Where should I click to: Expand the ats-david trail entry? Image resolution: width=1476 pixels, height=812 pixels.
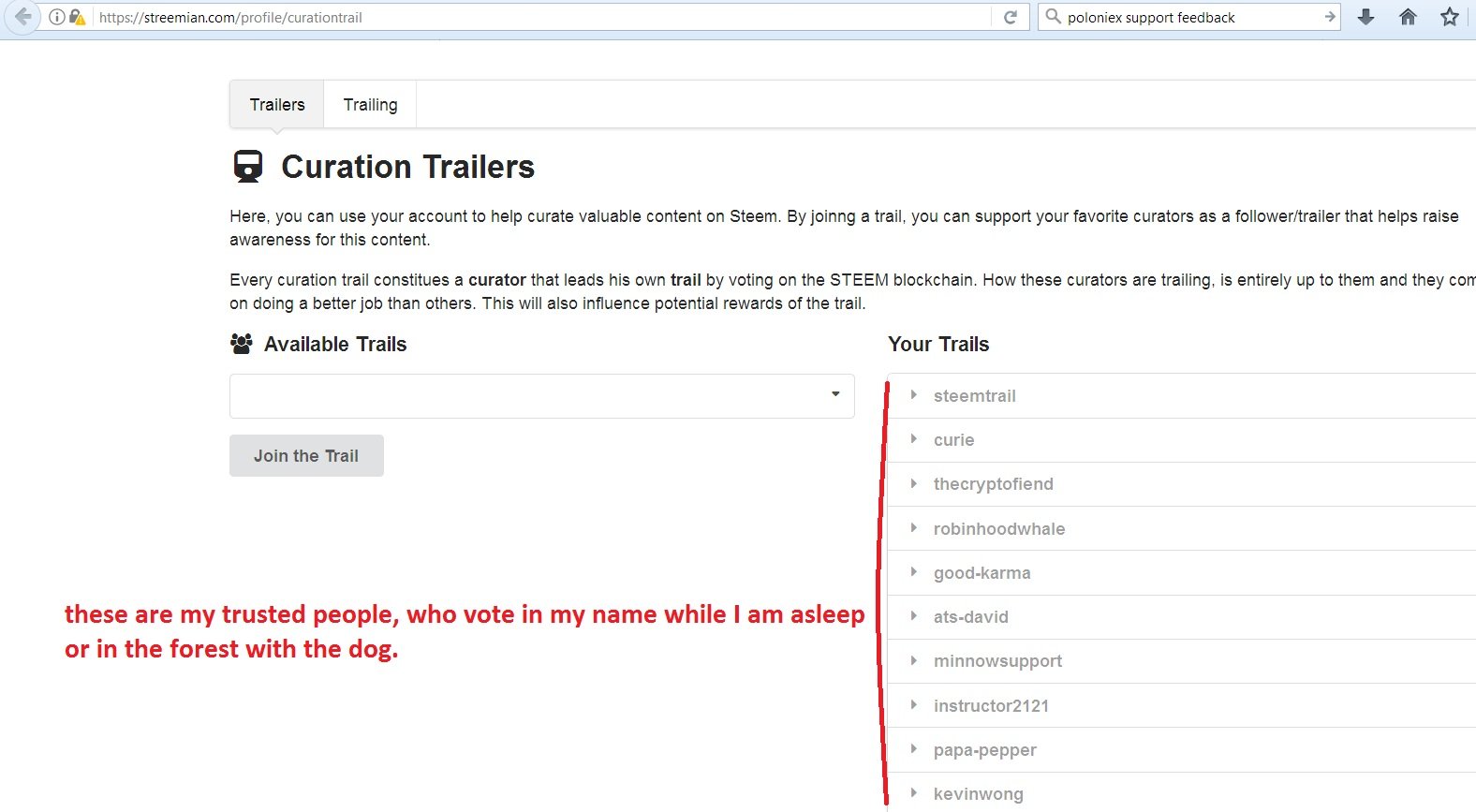point(1181,617)
